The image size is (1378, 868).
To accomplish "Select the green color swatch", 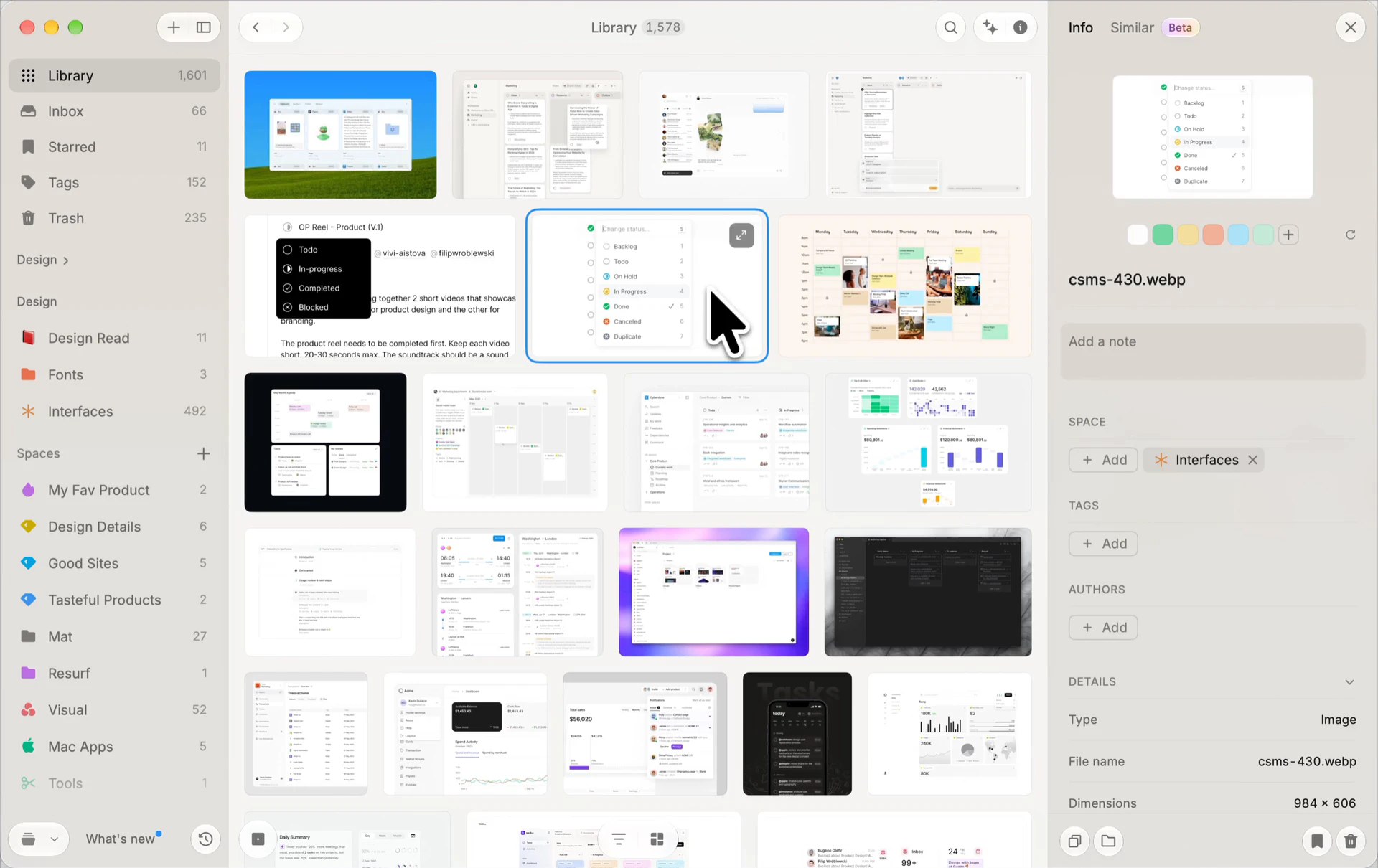I will pyautogui.click(x=1163, y=235).
